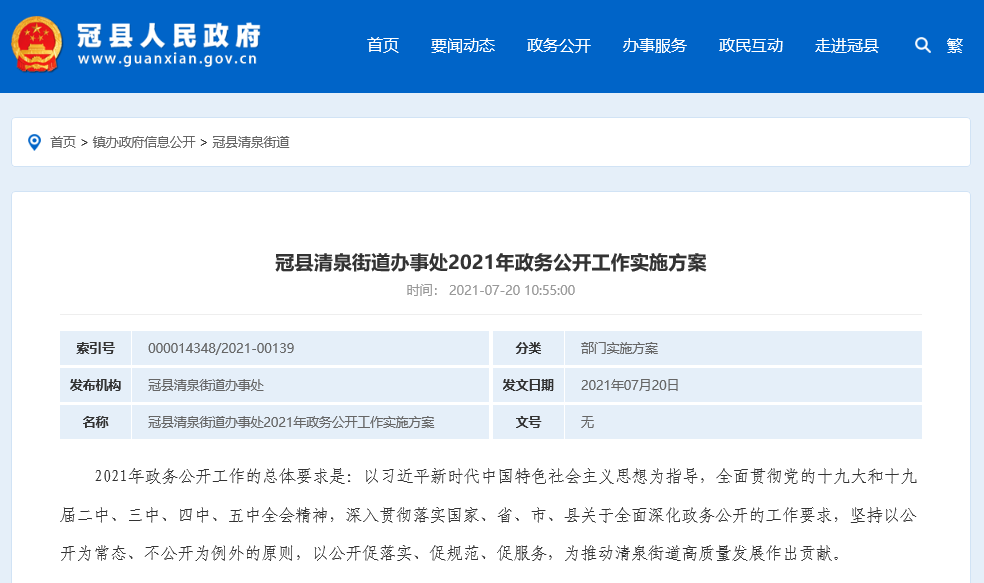Open 走进冠县 menu item
The image size is (984, 583).
847,45
